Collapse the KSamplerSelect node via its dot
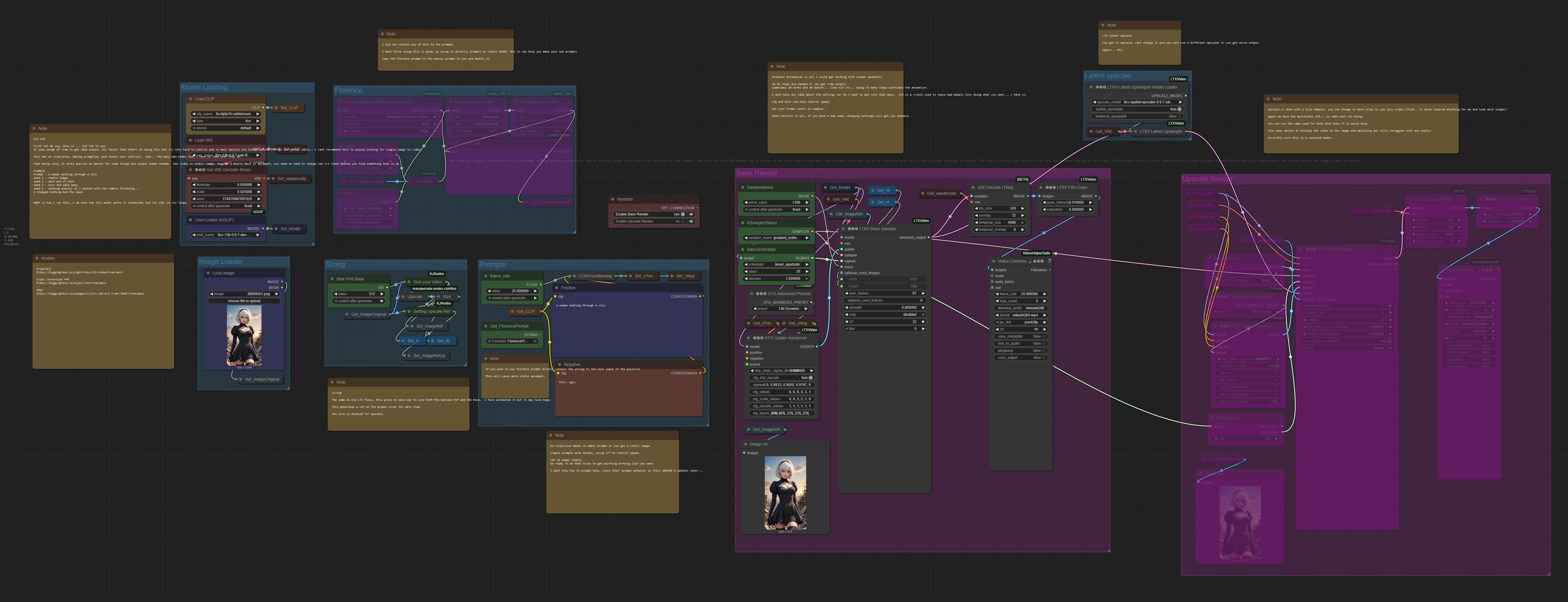 click(743, 223)
